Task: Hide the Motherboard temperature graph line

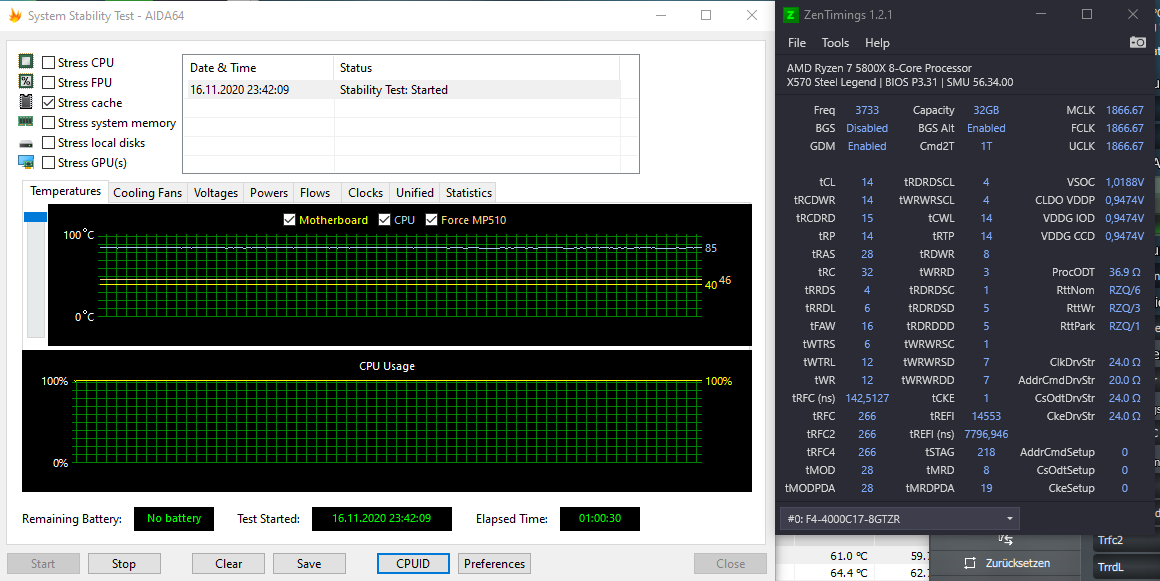Action: pos(290,220)
